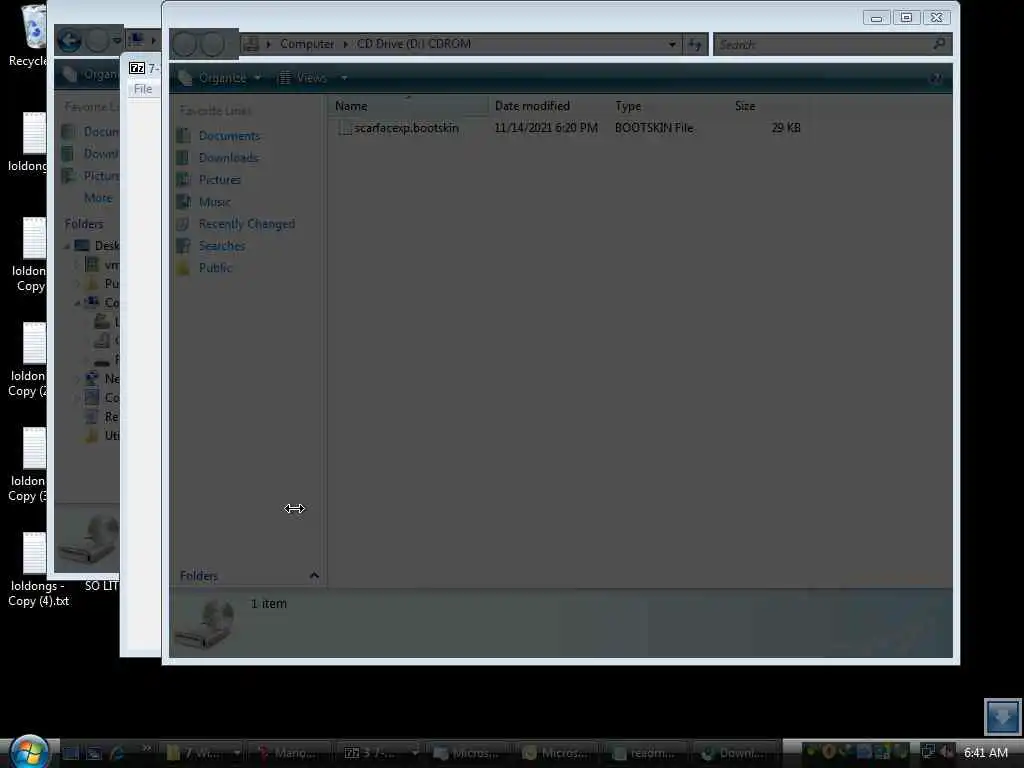Click the Windows Start orb
The height and width of the screenshot is (768, 1024).
[29, 752]
